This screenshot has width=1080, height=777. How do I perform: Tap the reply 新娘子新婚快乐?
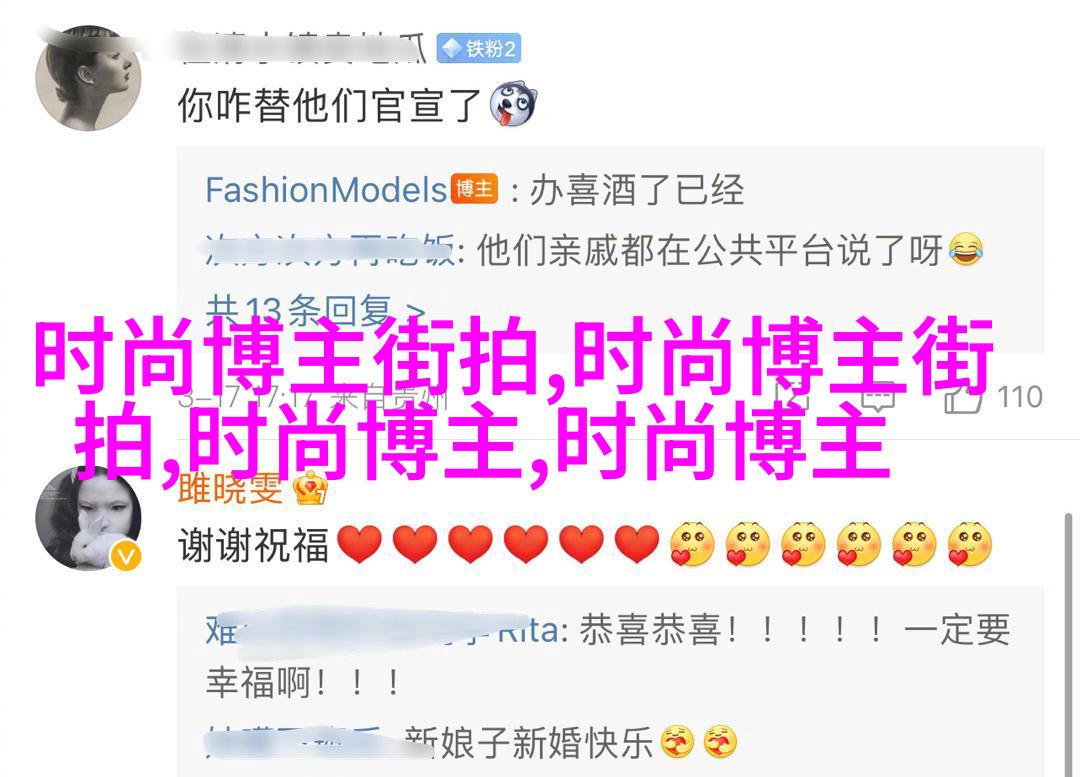pyautogui.click(x=528, y=743)
